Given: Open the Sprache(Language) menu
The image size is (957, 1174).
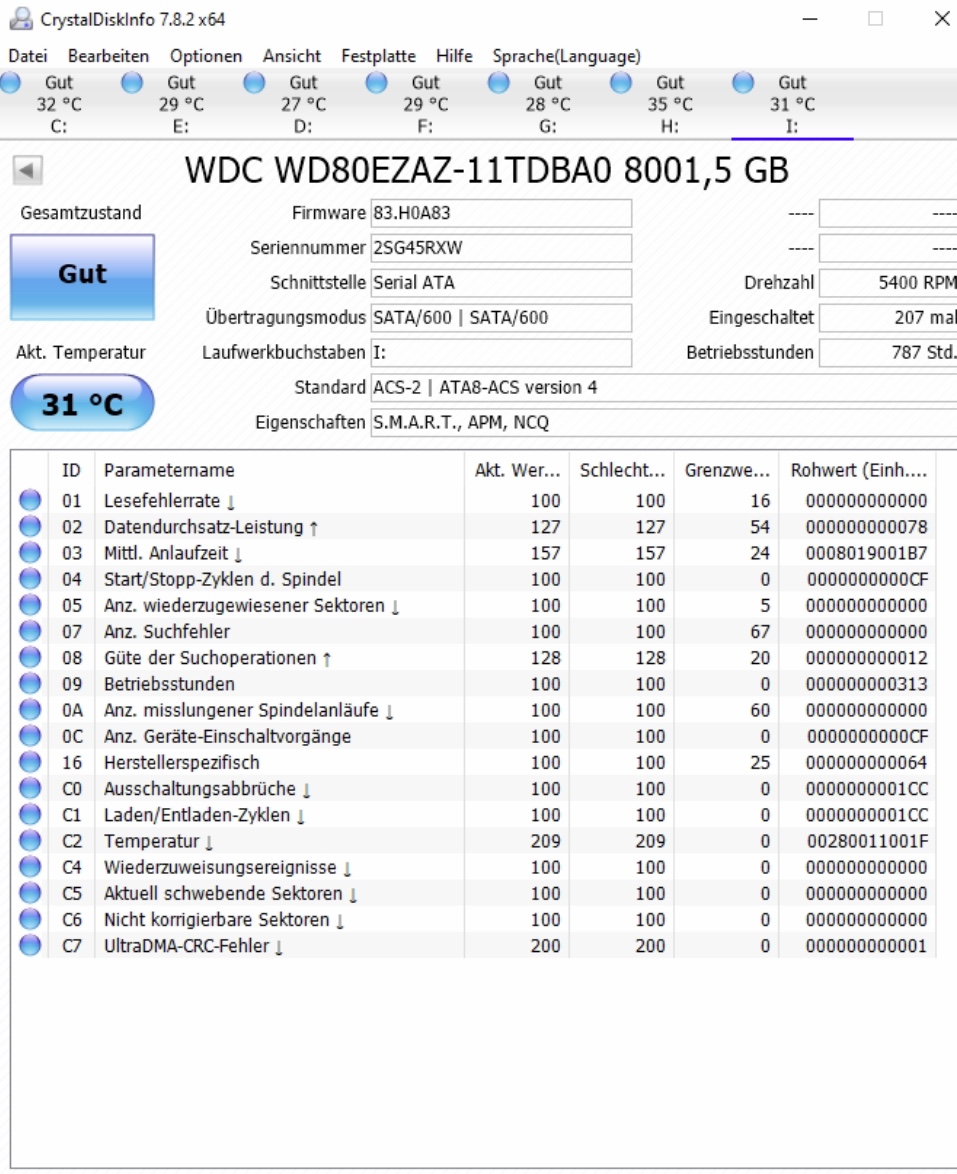Looking at the screenshot, I should click(x=567, y=56).
